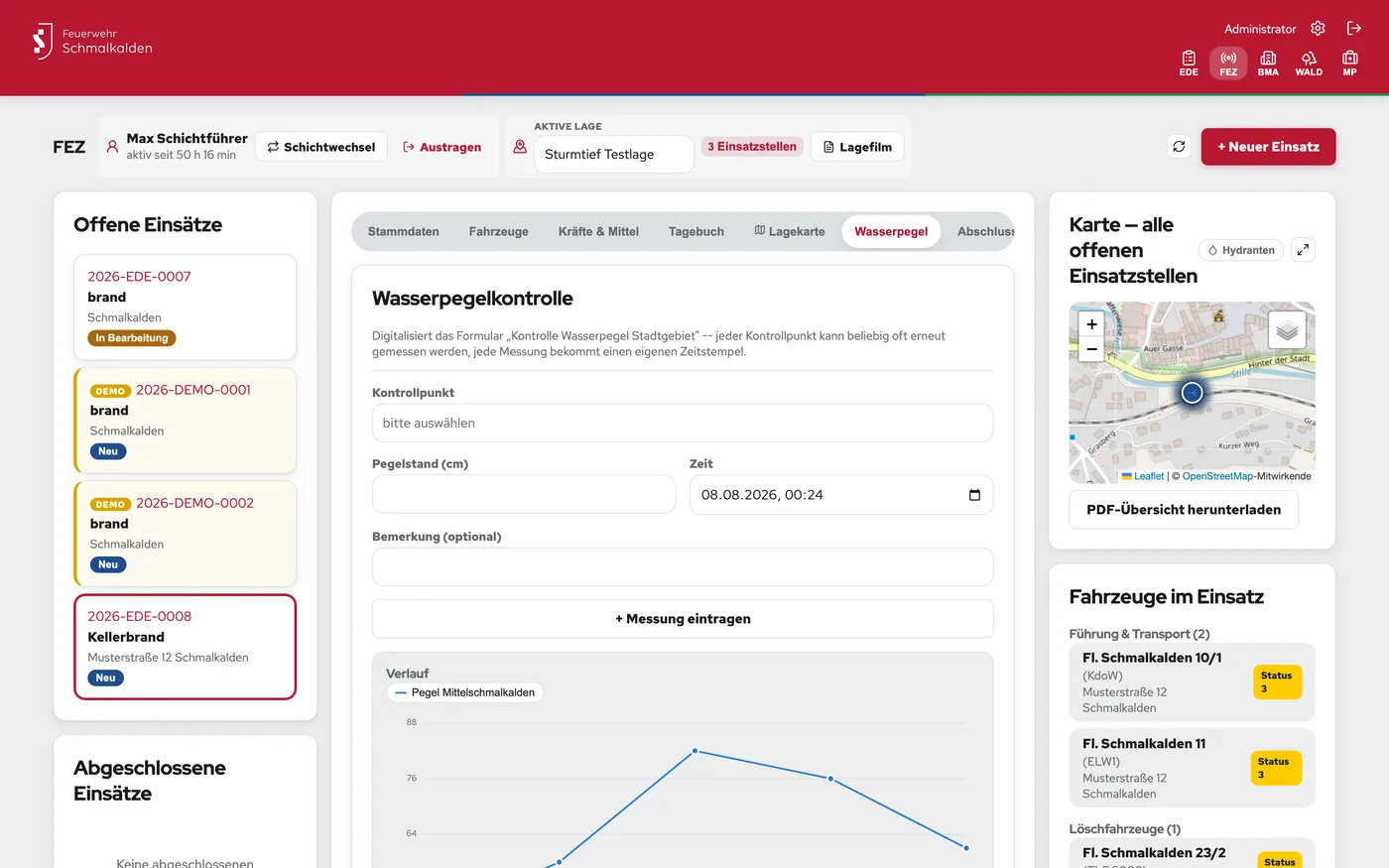
Task: Create a Neuer Einsatz
Action: tap(1268, 147)
